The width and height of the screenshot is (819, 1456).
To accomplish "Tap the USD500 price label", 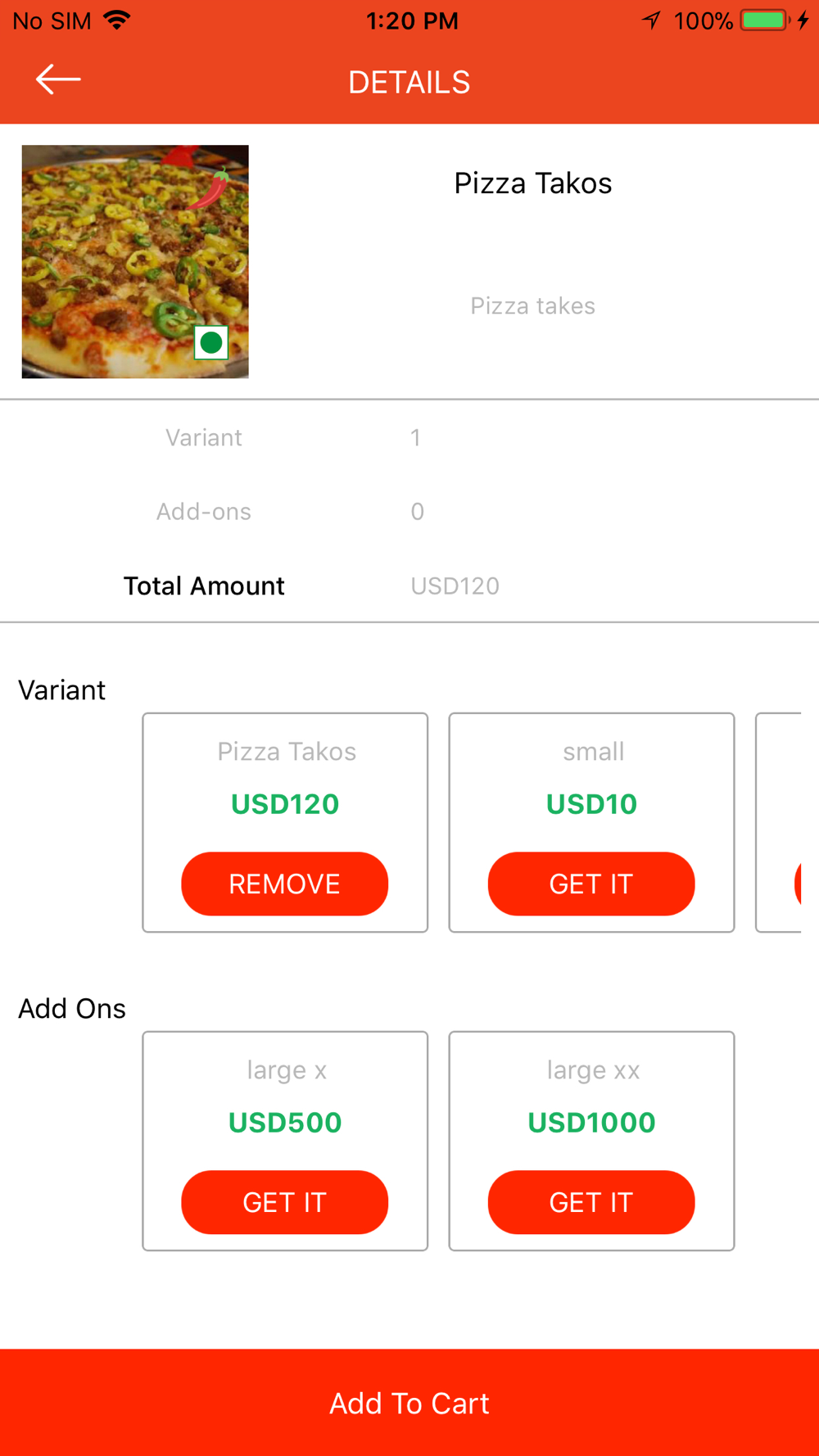I will point(285,1122).
